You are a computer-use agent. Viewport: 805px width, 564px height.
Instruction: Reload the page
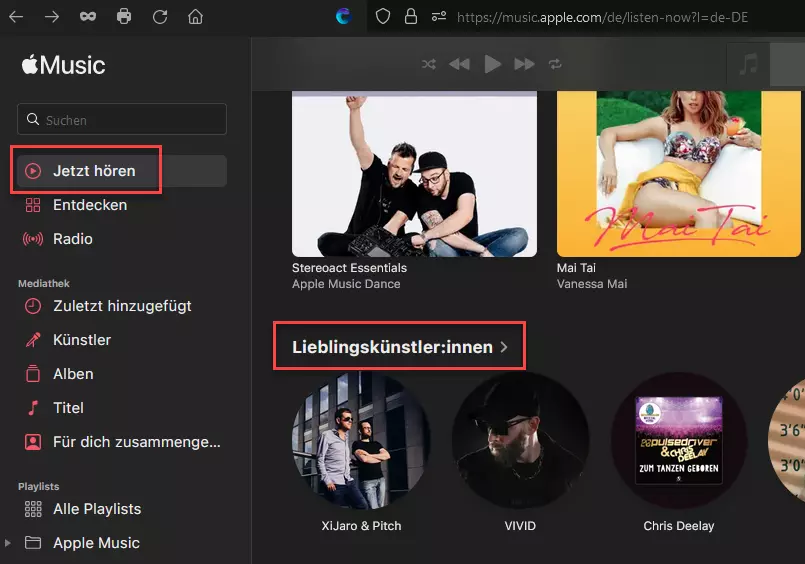click(160, 17)
